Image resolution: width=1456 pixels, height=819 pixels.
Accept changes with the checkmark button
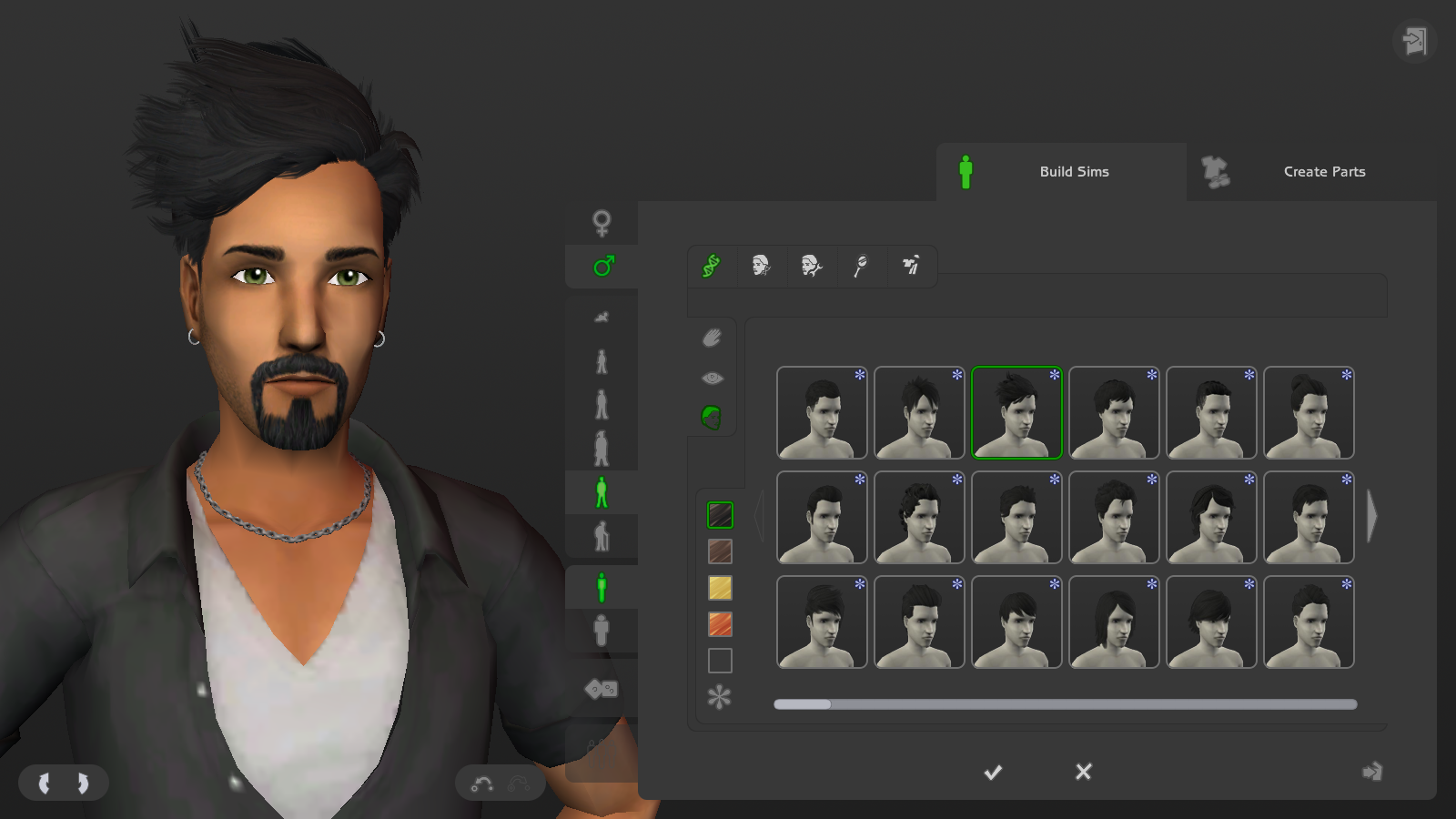tap(993, 772)
